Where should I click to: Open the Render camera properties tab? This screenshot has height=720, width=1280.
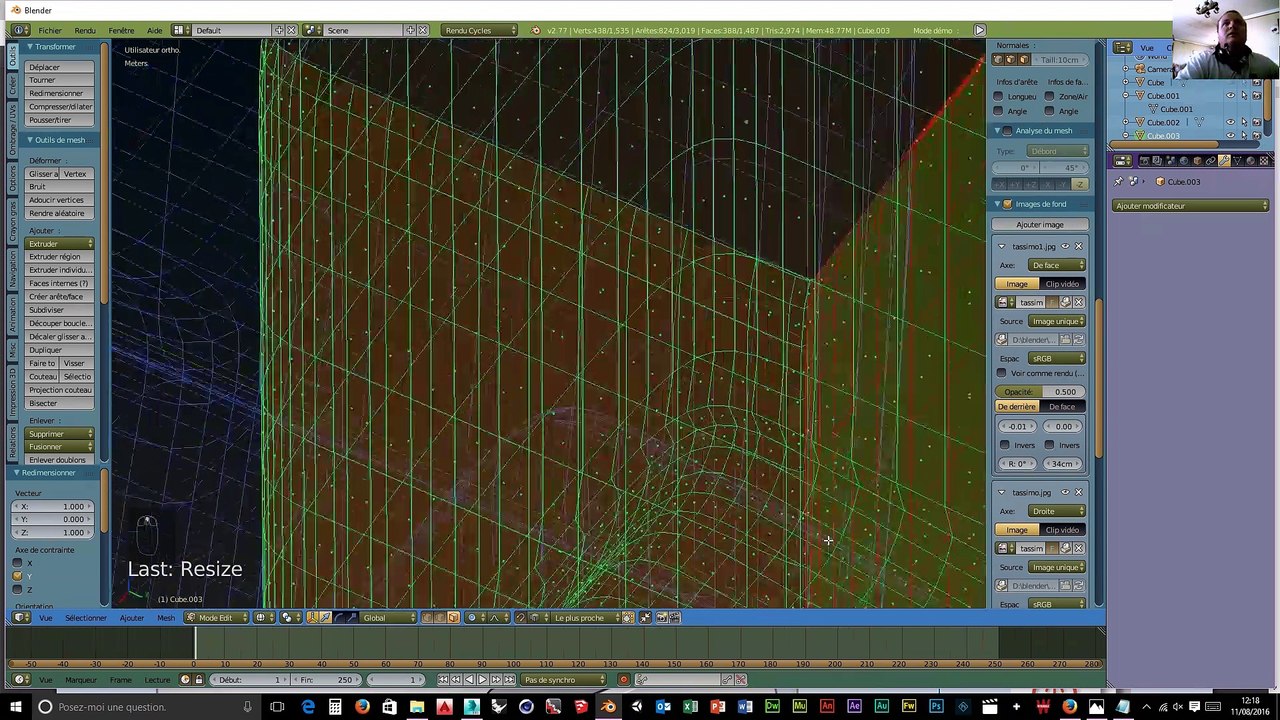pos(1145,160)
